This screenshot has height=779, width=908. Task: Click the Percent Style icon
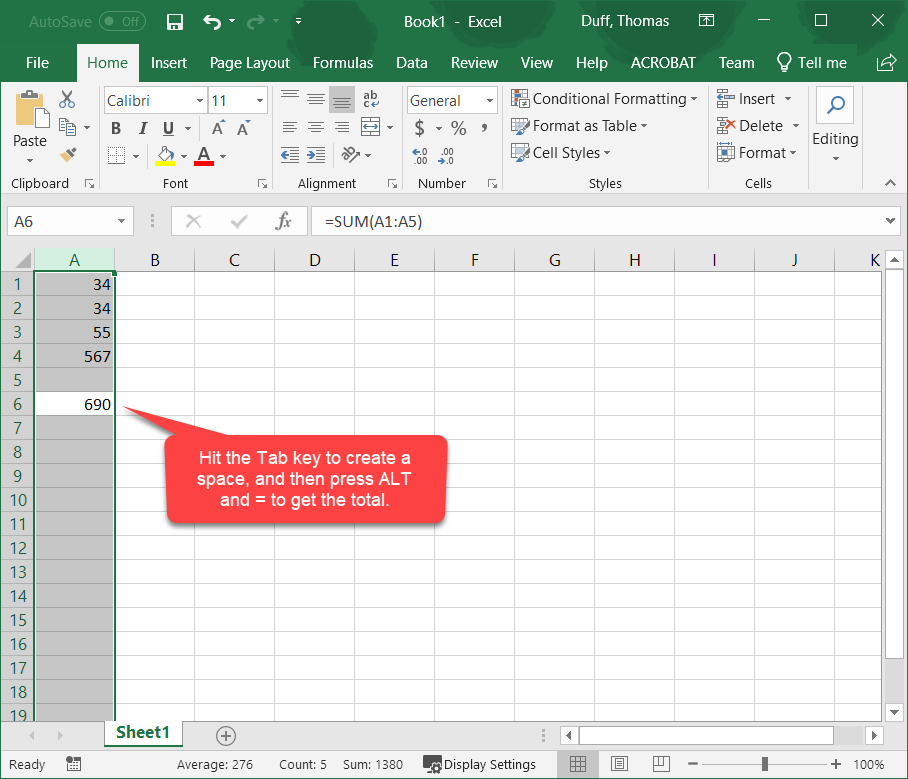click(x=458, y=128)
